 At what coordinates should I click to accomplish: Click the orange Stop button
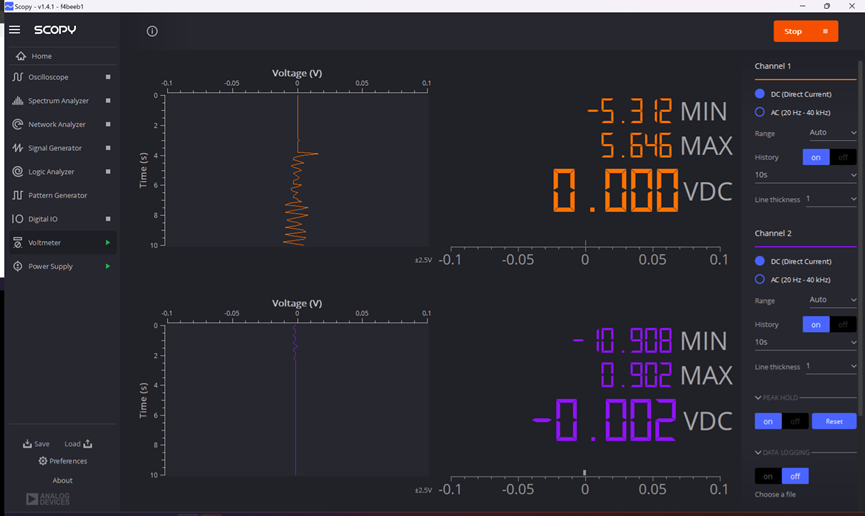[805, 31]
